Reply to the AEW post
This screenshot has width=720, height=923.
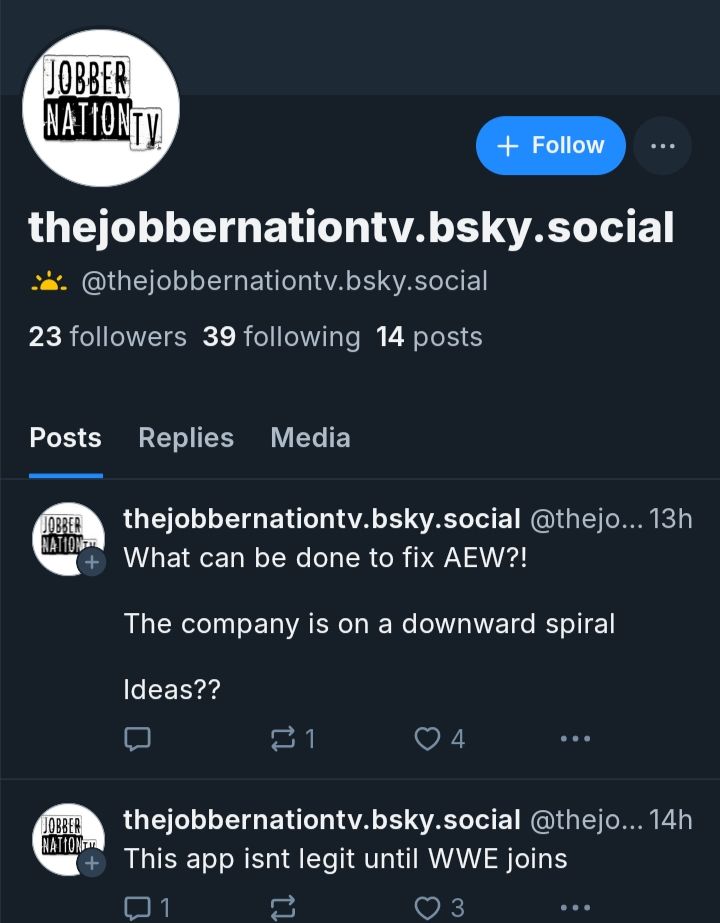pos(138,739)
